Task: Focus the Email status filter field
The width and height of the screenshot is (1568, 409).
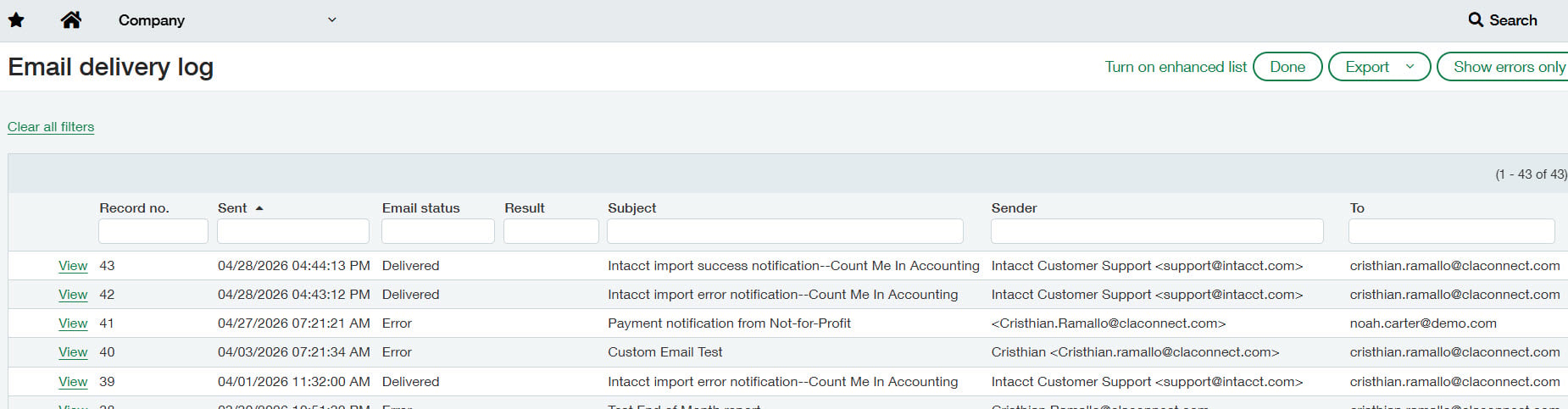Action: (438, 231)
